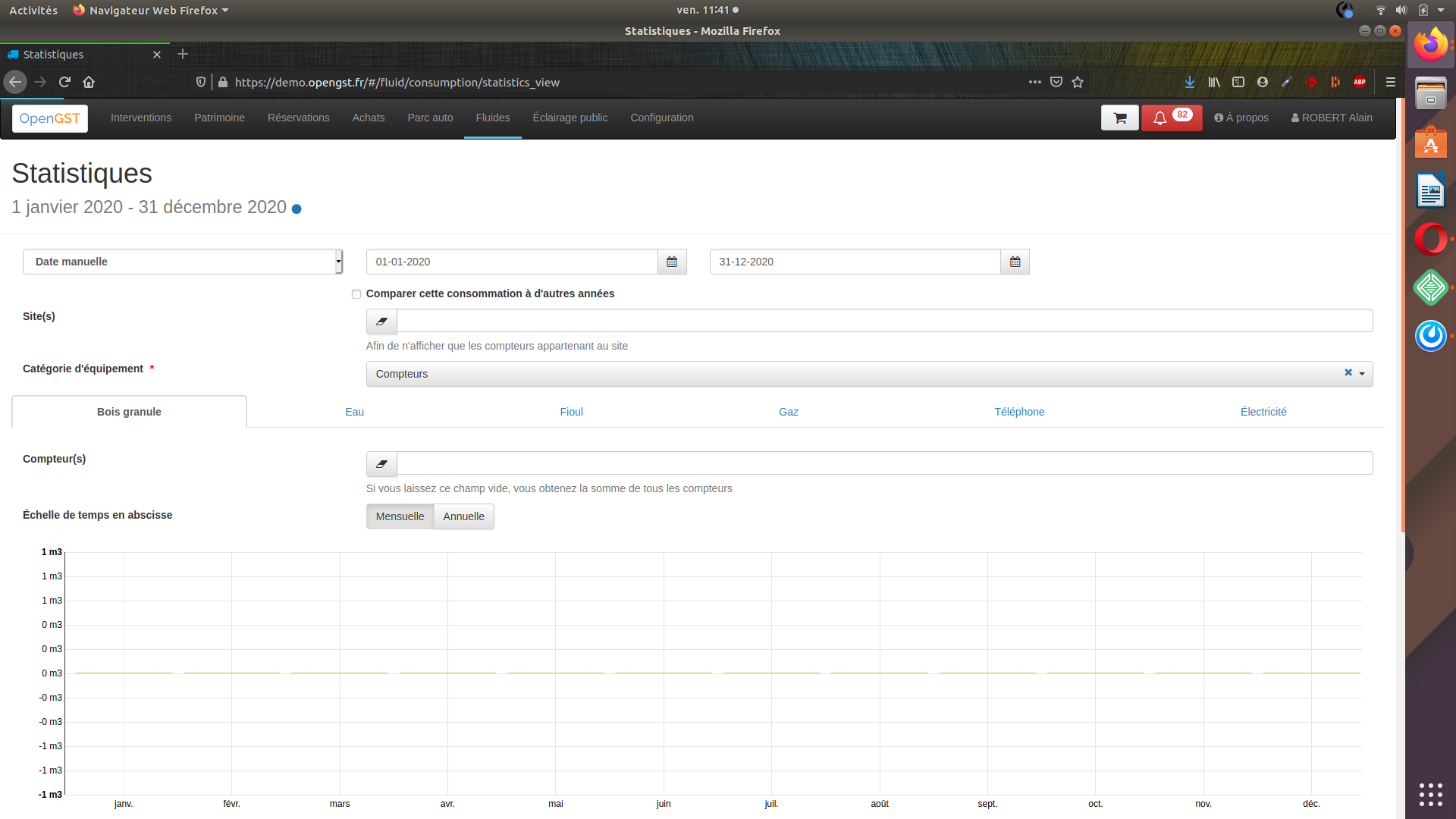Click the OpenGST logo button
This screenshot has height=819, width=1456.
[x=50, y=118]
